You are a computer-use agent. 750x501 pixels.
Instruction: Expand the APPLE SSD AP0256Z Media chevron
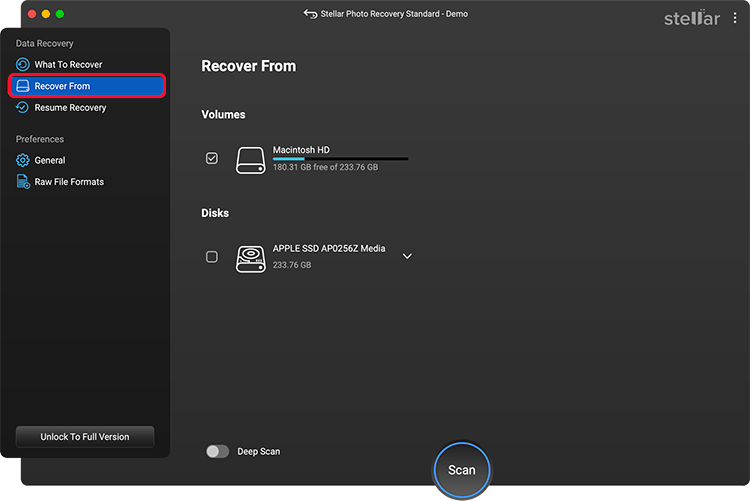407,256
